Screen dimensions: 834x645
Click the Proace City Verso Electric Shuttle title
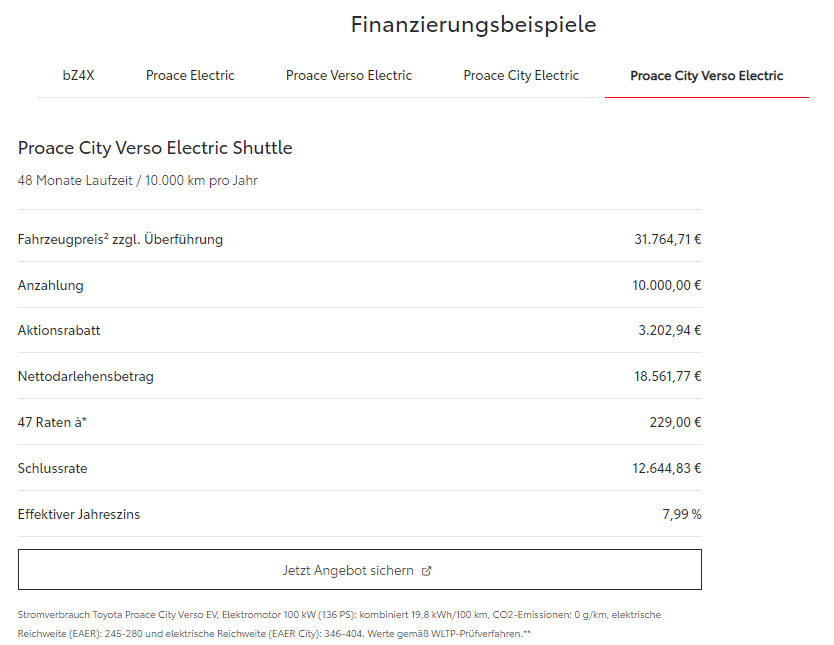[155, 148]
